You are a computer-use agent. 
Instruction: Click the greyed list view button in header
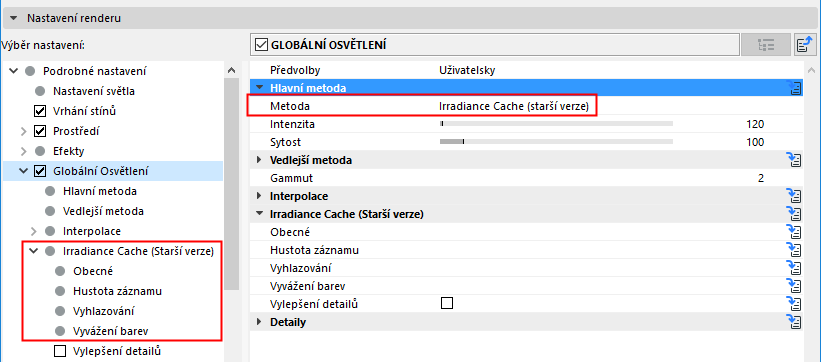(x=765, y=45)
